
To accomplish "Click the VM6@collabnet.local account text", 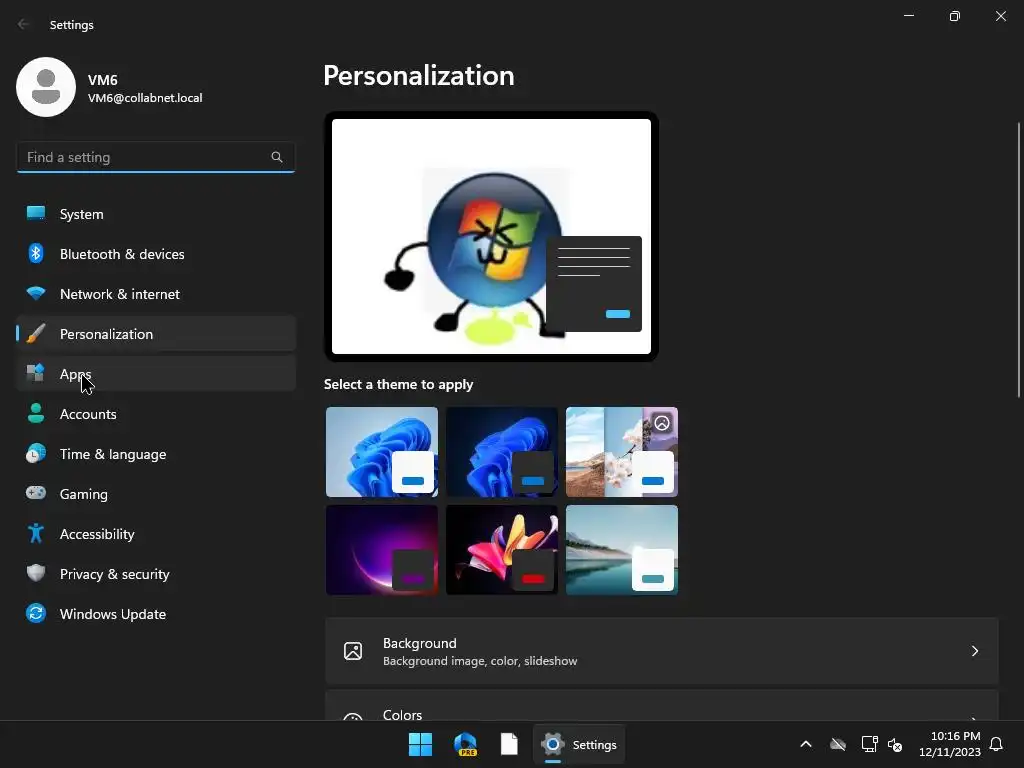I will [x=145, y=97].
